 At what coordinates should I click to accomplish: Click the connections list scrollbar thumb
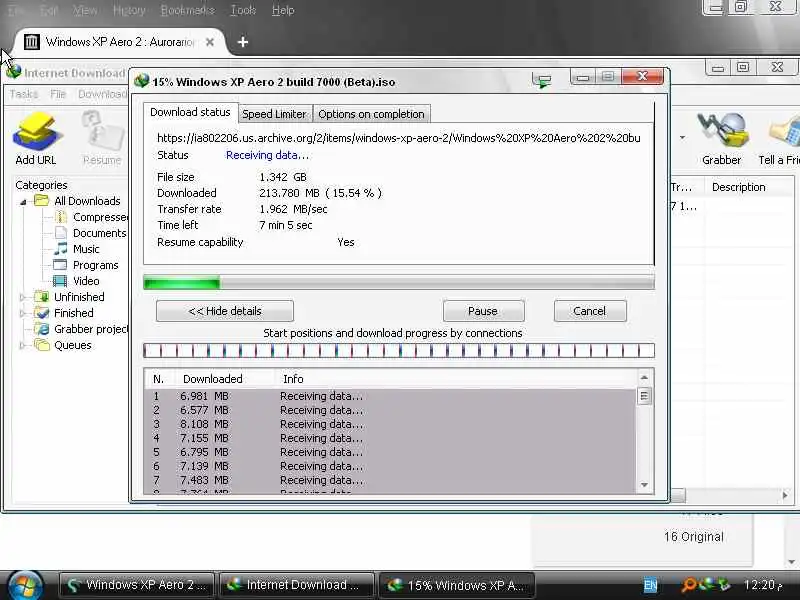tap(644, 396)
